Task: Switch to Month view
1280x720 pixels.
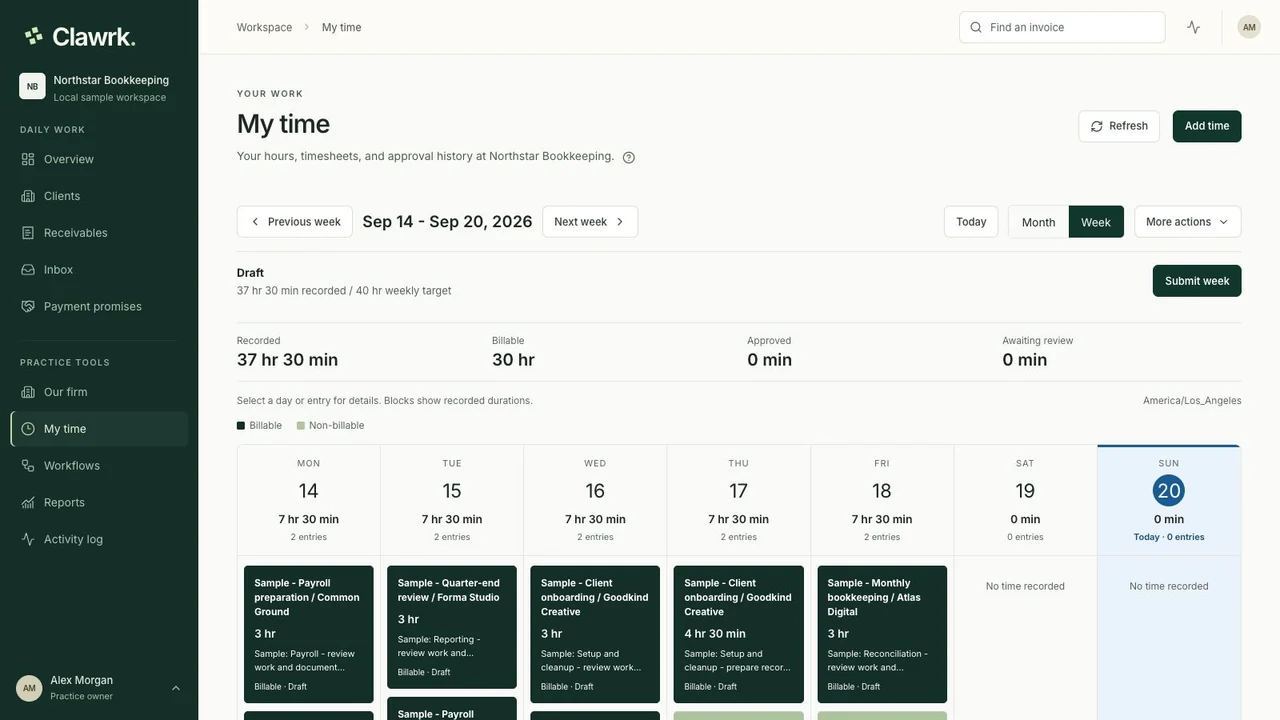Action: point(1038,222)
